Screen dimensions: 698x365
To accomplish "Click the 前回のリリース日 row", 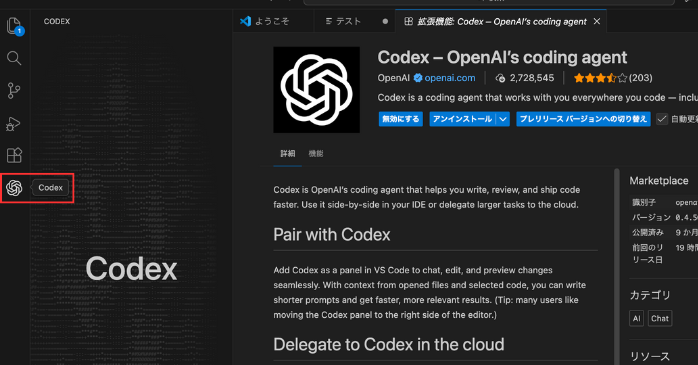I will (665, 253).
